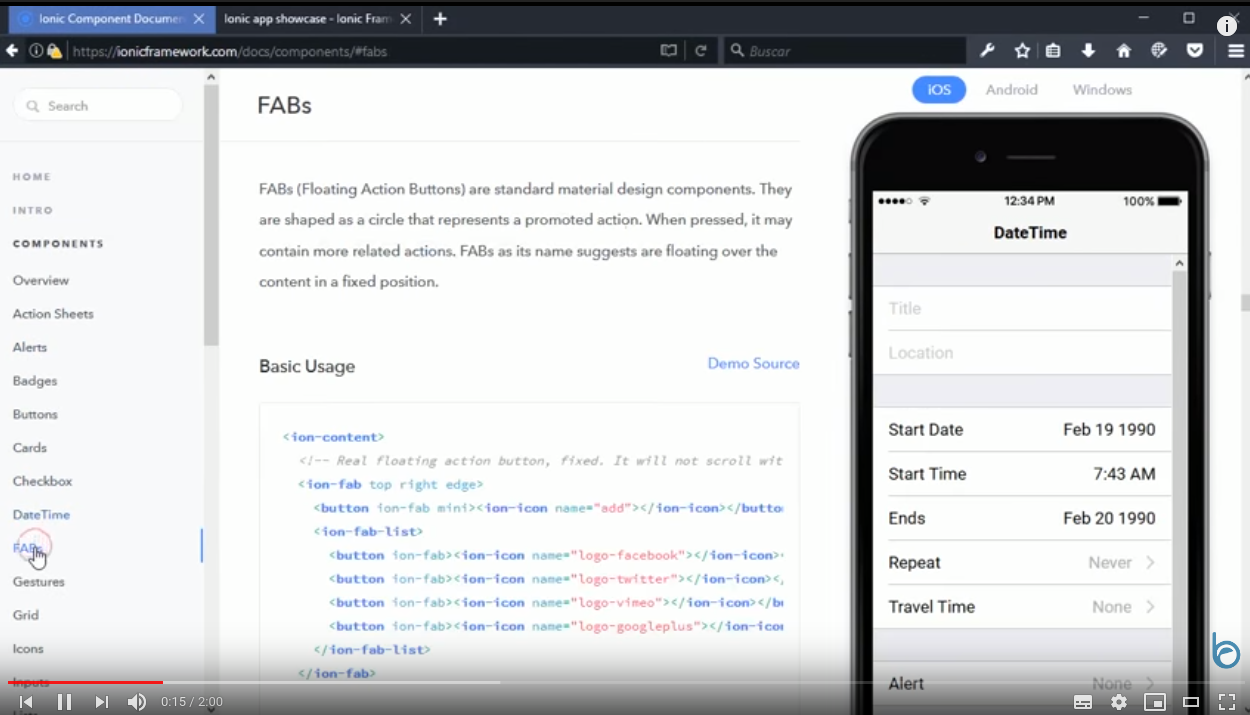
Task: Go to the previous video
Action: pos(26,702)
